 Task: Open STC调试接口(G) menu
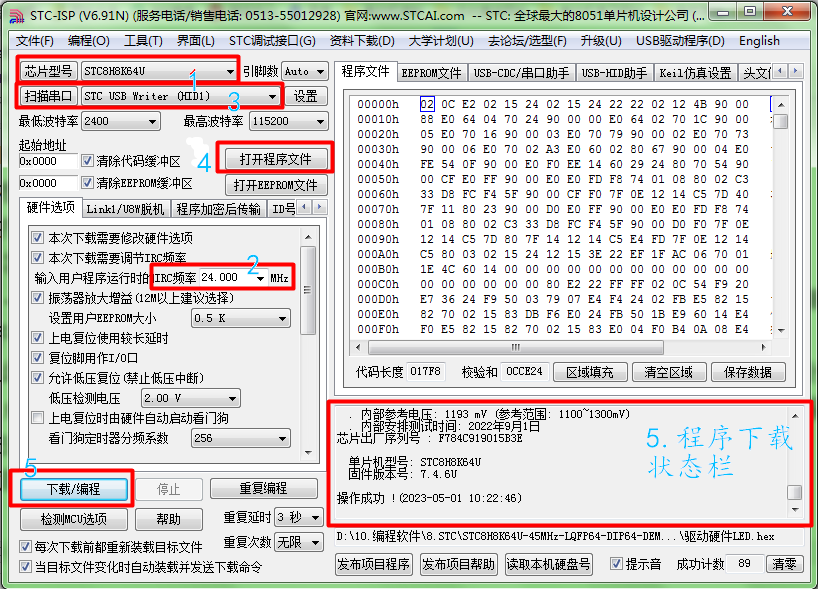click(272, 41)
